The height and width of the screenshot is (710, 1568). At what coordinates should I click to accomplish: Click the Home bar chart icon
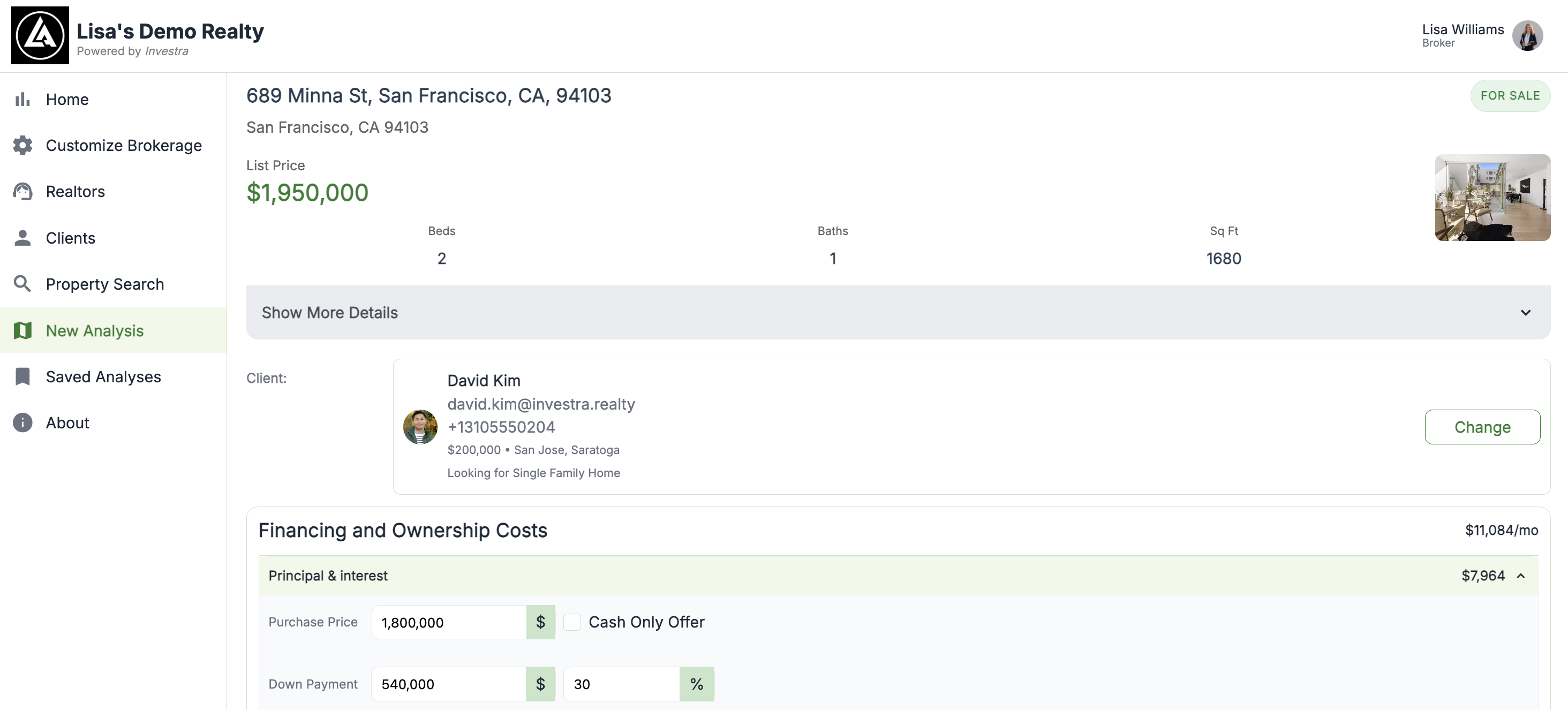tap(22, 99)
